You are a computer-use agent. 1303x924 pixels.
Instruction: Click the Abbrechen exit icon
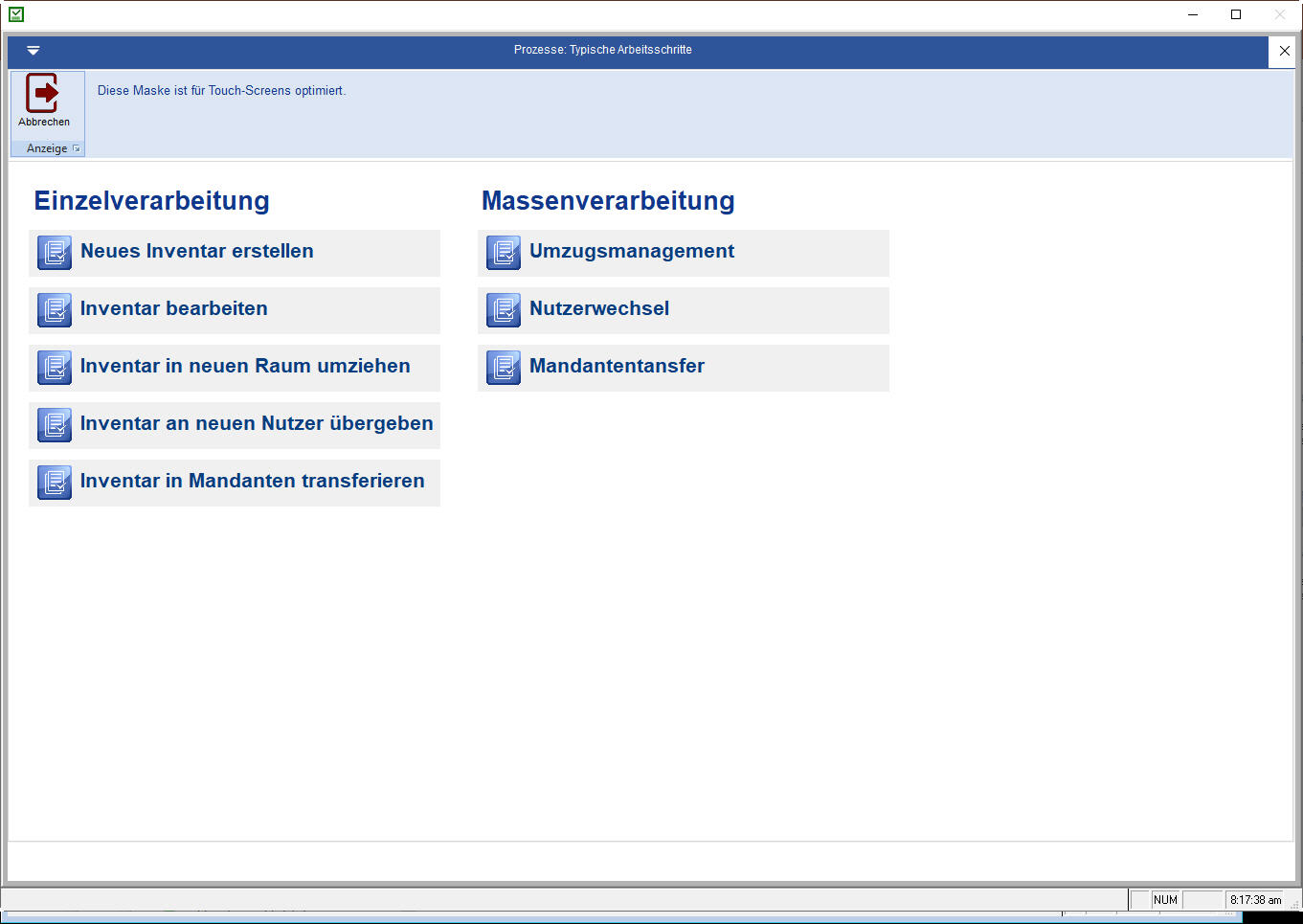[43, 93]
